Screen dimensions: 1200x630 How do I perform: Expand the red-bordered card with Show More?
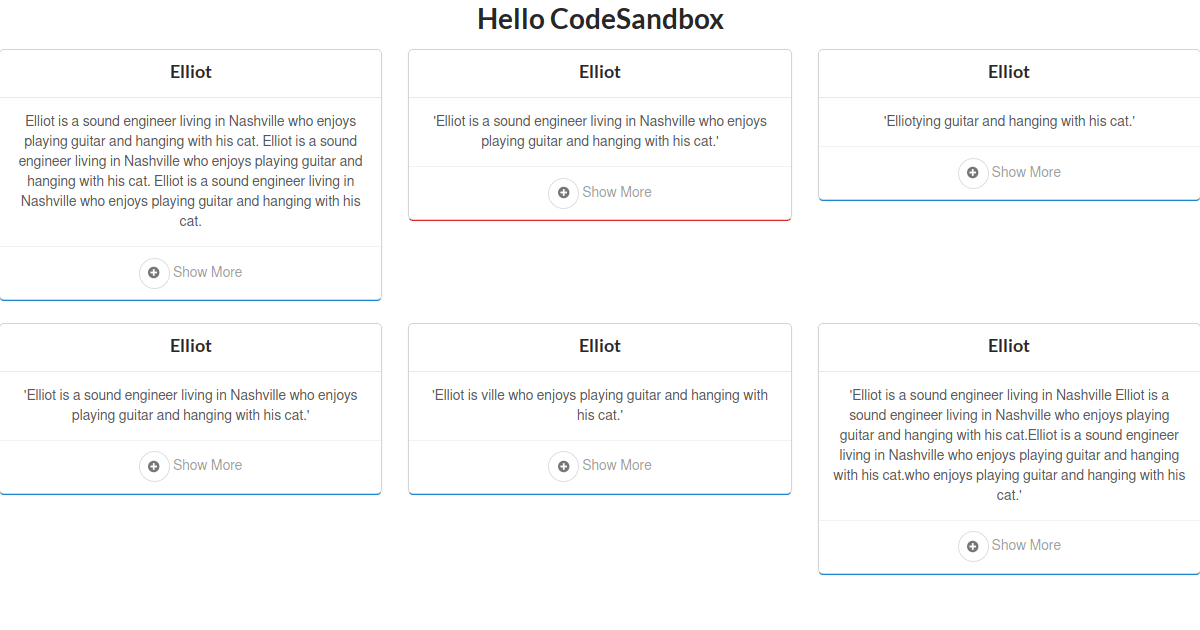(618, 193)
